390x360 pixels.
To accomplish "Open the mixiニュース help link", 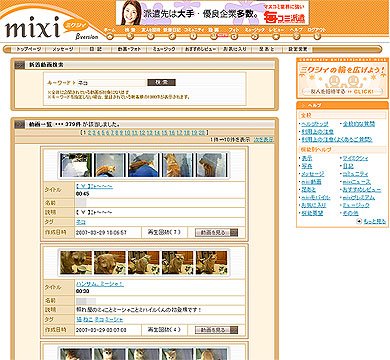I will [x=357, y=182].
